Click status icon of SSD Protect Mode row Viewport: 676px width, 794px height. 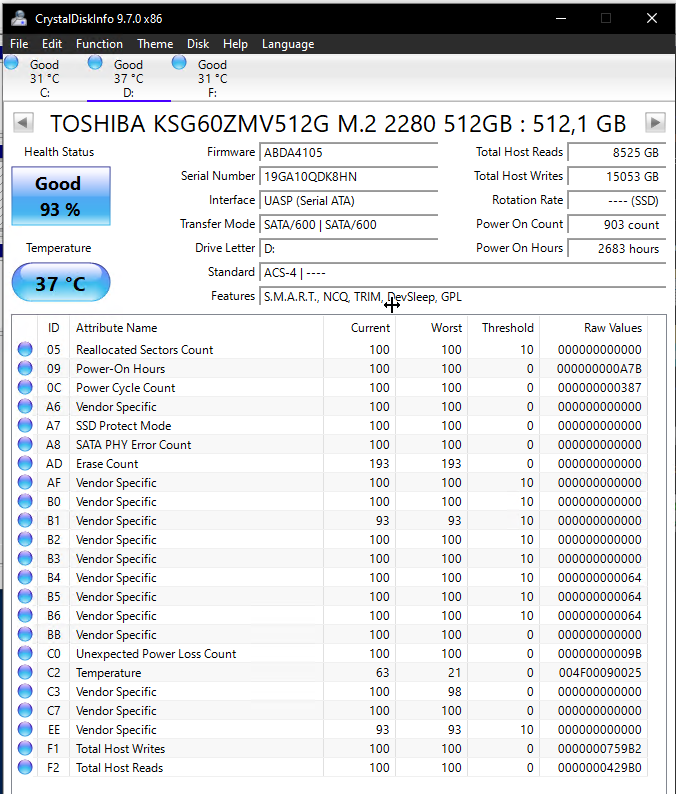(x=25, y=425)
